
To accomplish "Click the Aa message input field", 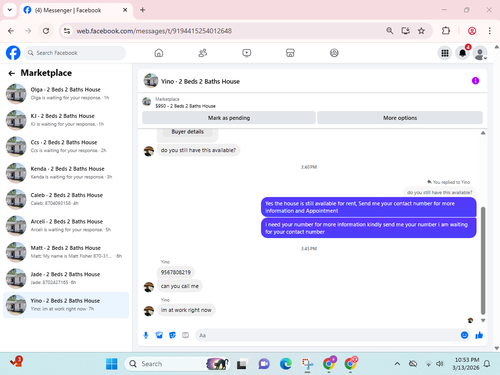I will (x=327, y=335).
